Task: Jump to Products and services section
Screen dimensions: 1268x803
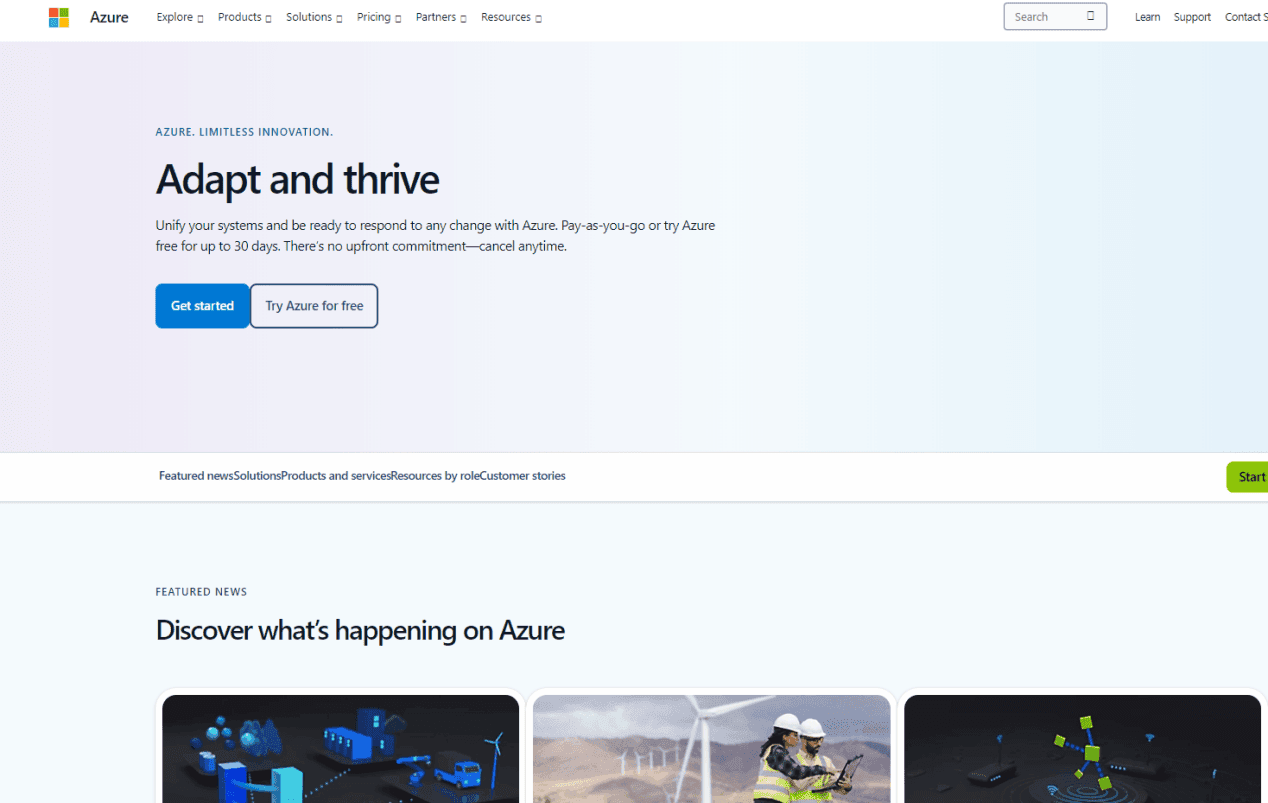Action: pos(336,476)
